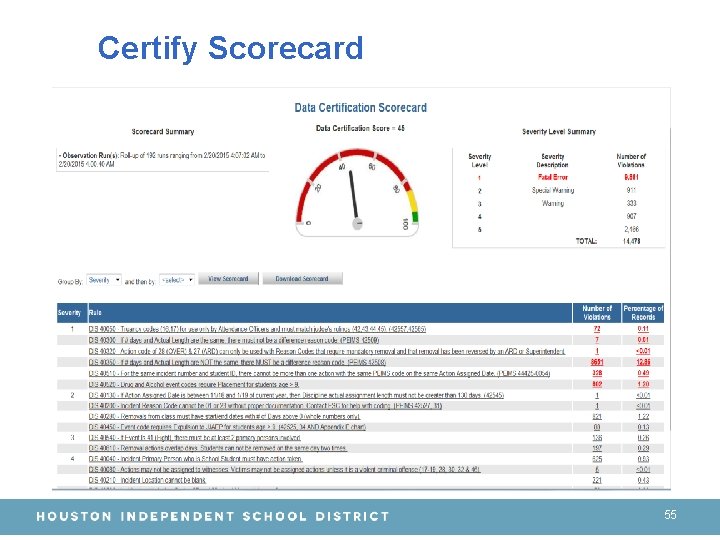Click the percentage value 0.11 in first row
720x540 pixels.
coord(643,329)
